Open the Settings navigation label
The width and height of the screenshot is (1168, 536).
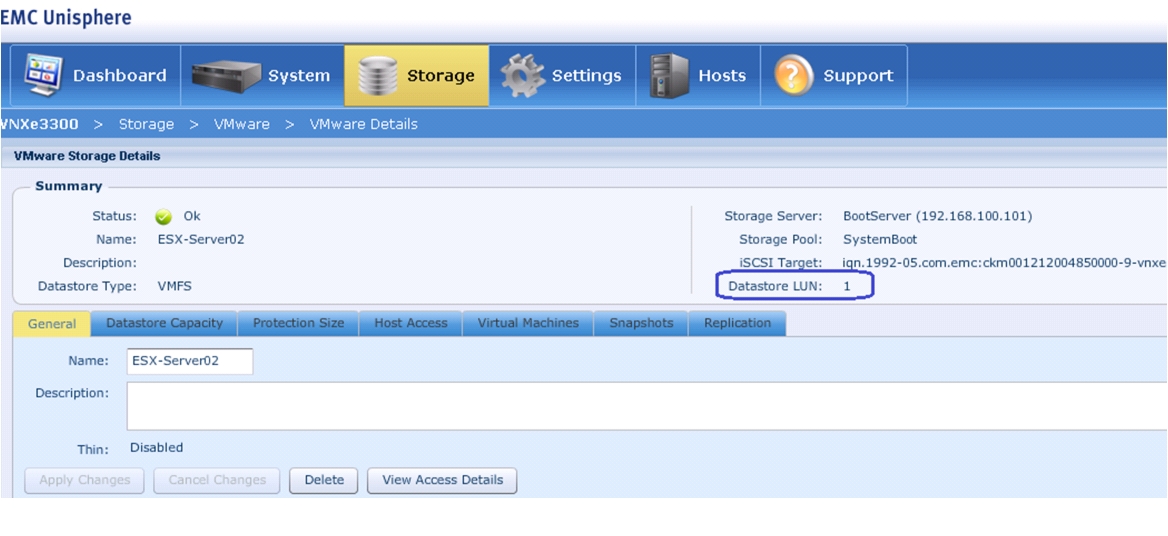point(586,76)
